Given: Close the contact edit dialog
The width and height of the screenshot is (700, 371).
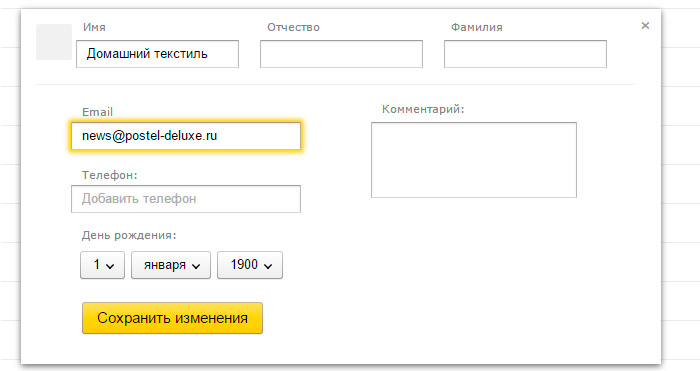Looking at the screenshot, I should point(645,25).
